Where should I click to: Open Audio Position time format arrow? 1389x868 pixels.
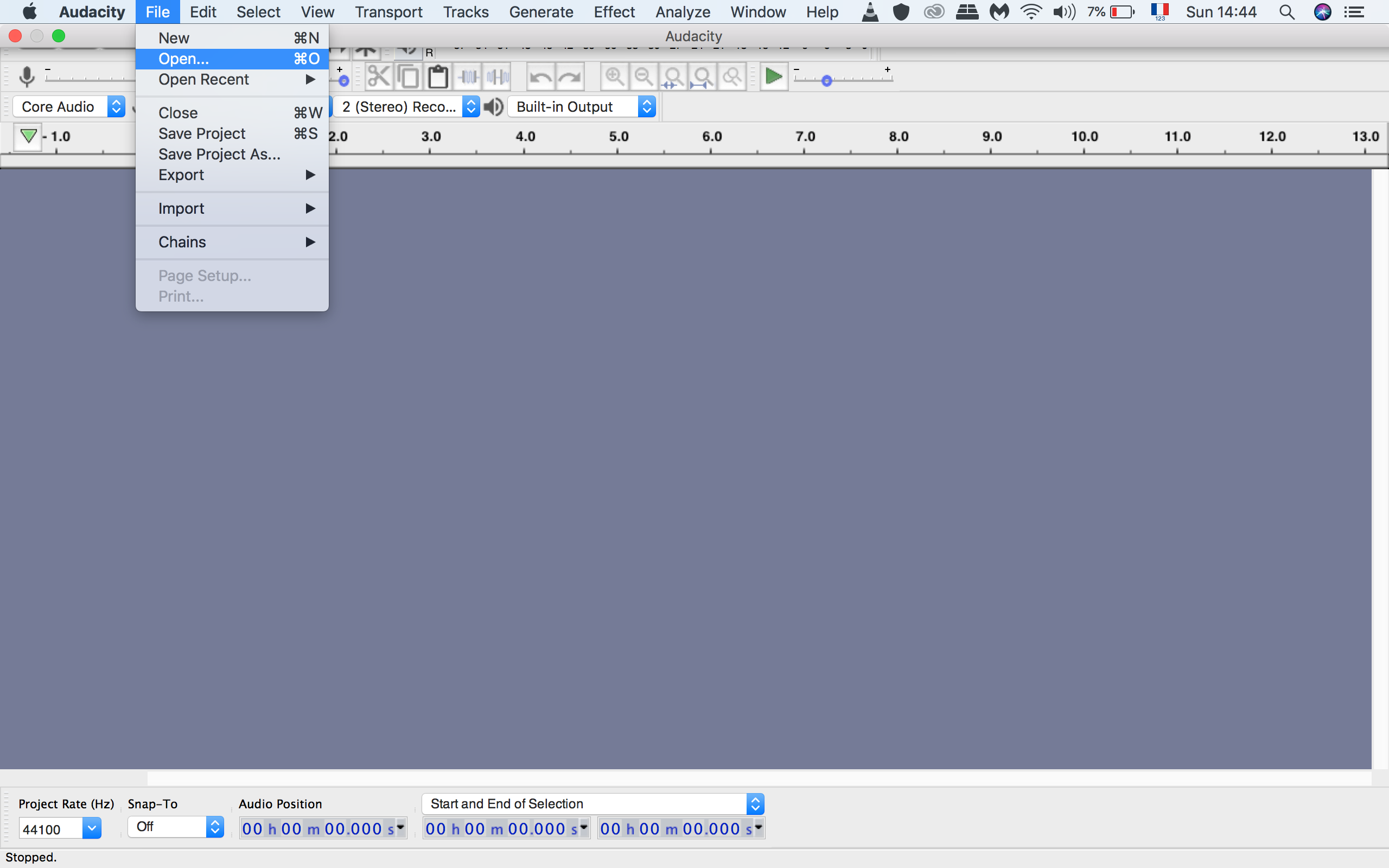coord(400,827)
